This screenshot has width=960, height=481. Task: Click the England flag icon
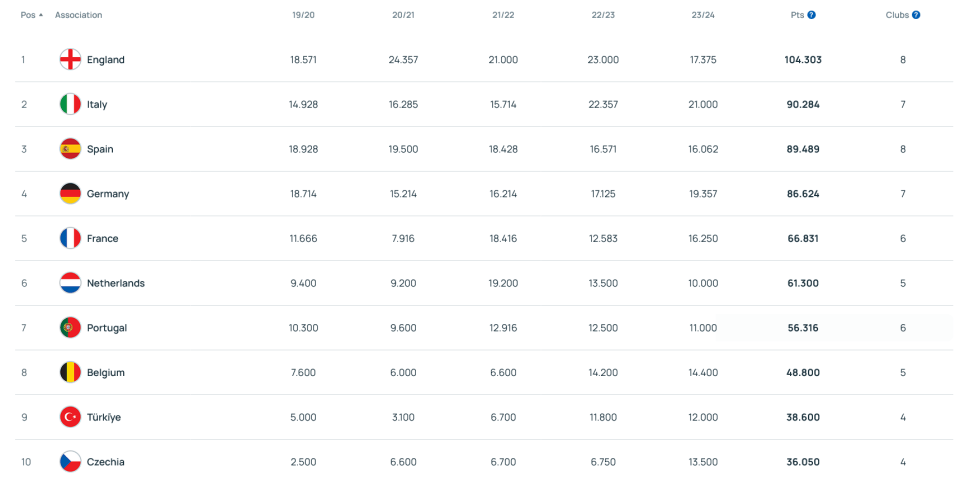coord(70,59)
